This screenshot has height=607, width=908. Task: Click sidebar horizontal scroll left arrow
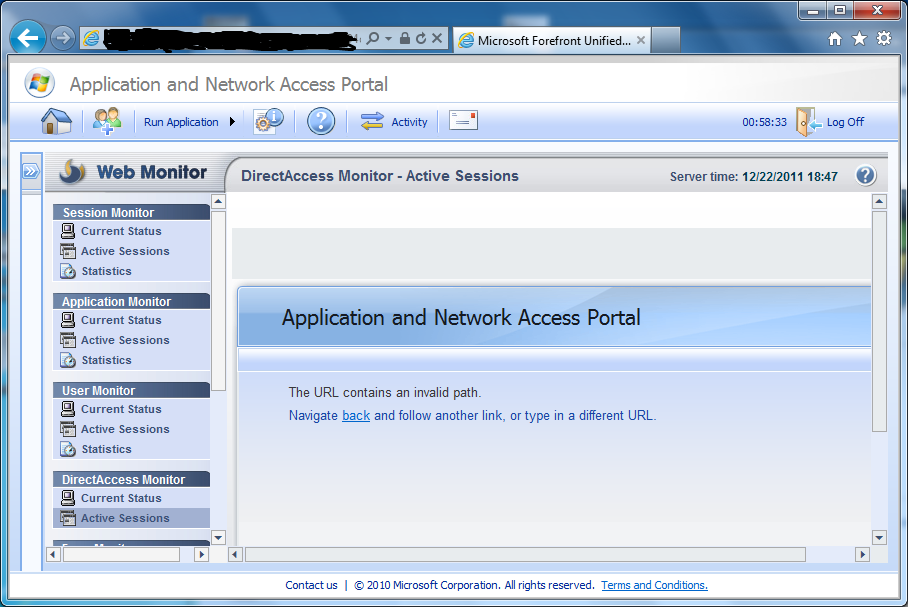pyautogui.click(x=53, y=554)
